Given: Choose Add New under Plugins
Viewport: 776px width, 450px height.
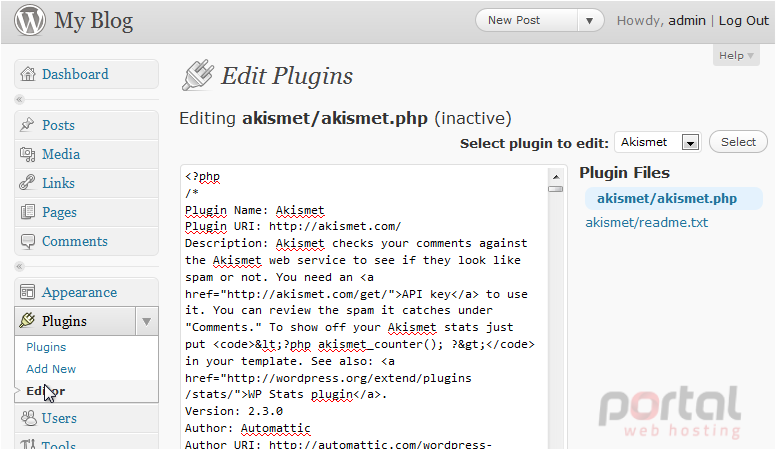Looking at the screenshot, I should click(51, 369).
